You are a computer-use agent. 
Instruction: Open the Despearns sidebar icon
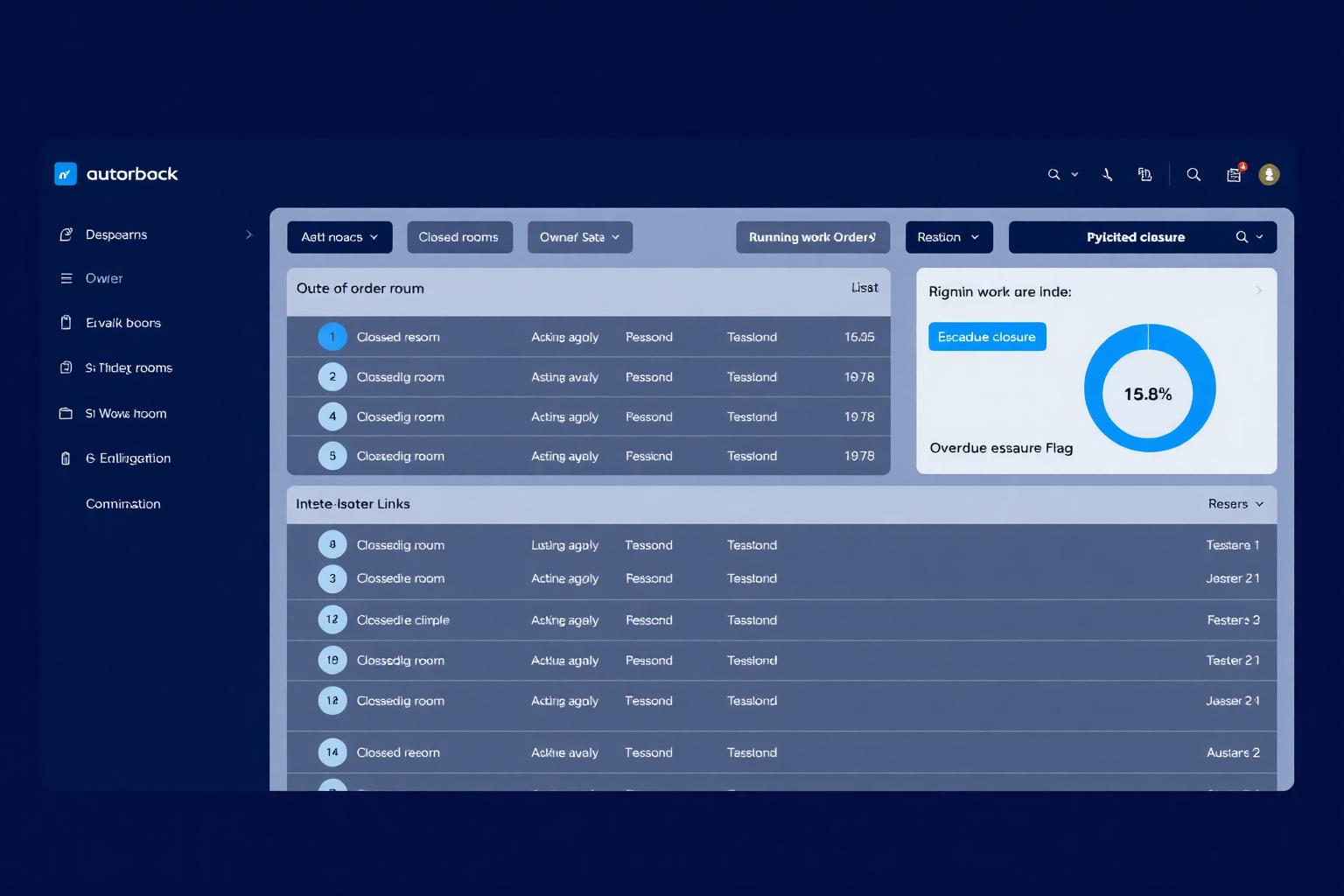[x=66, y=234]
